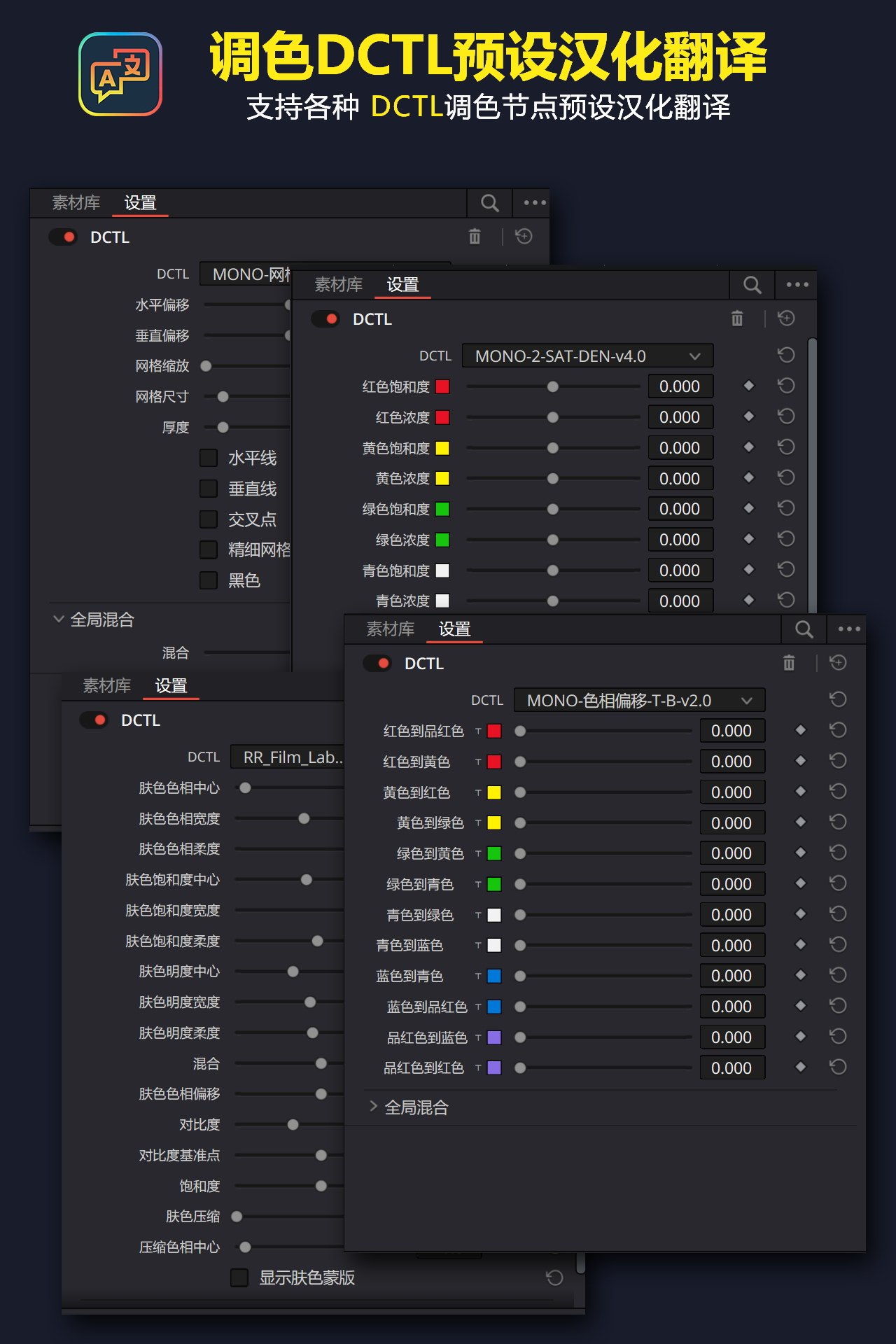Reset the 绿色到青色 parameter

(x=838, y=883)
